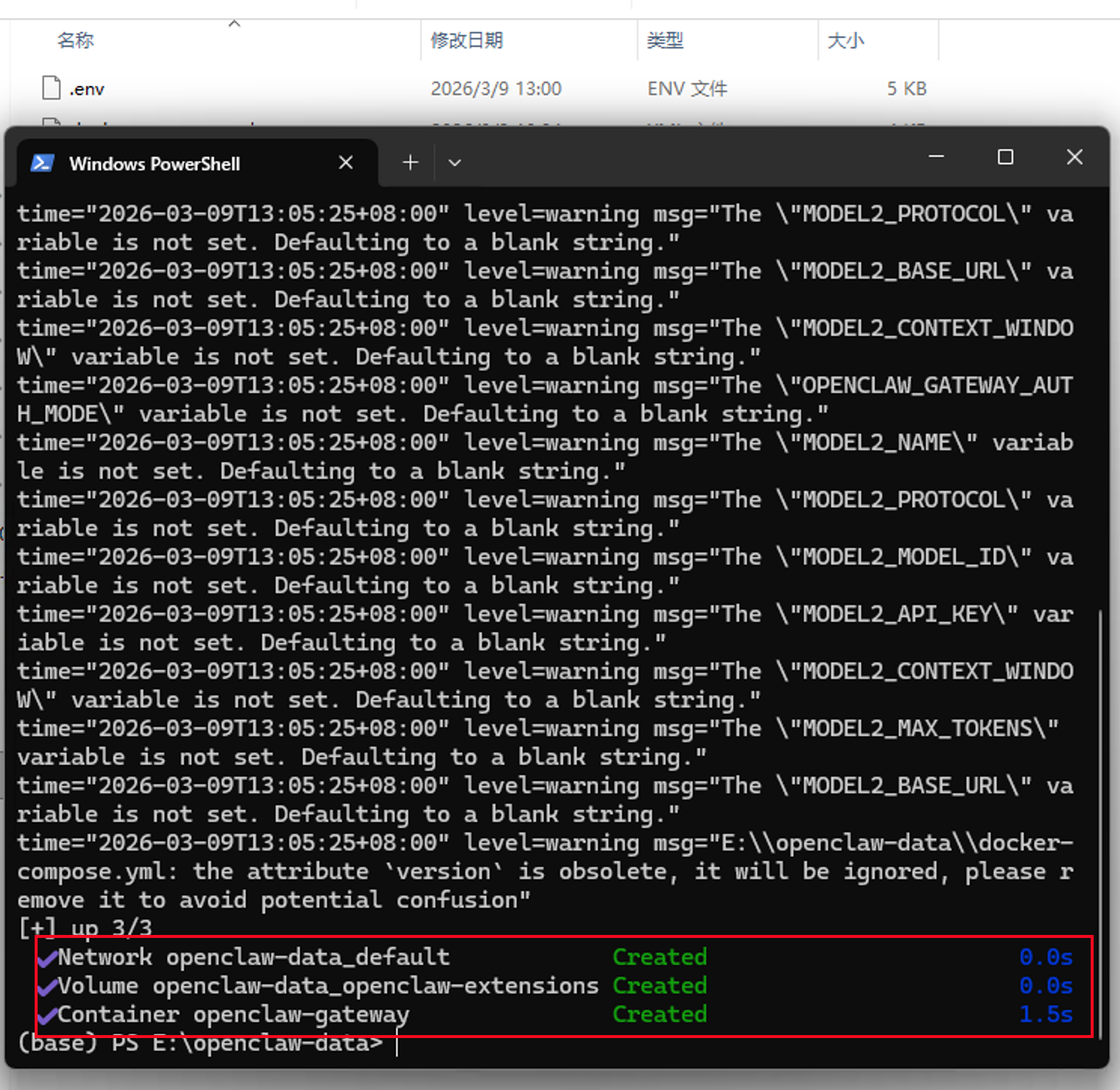1120x1090 pixels.
Task: Minimize the PowerShell terminal window
Action: point(936,157)
